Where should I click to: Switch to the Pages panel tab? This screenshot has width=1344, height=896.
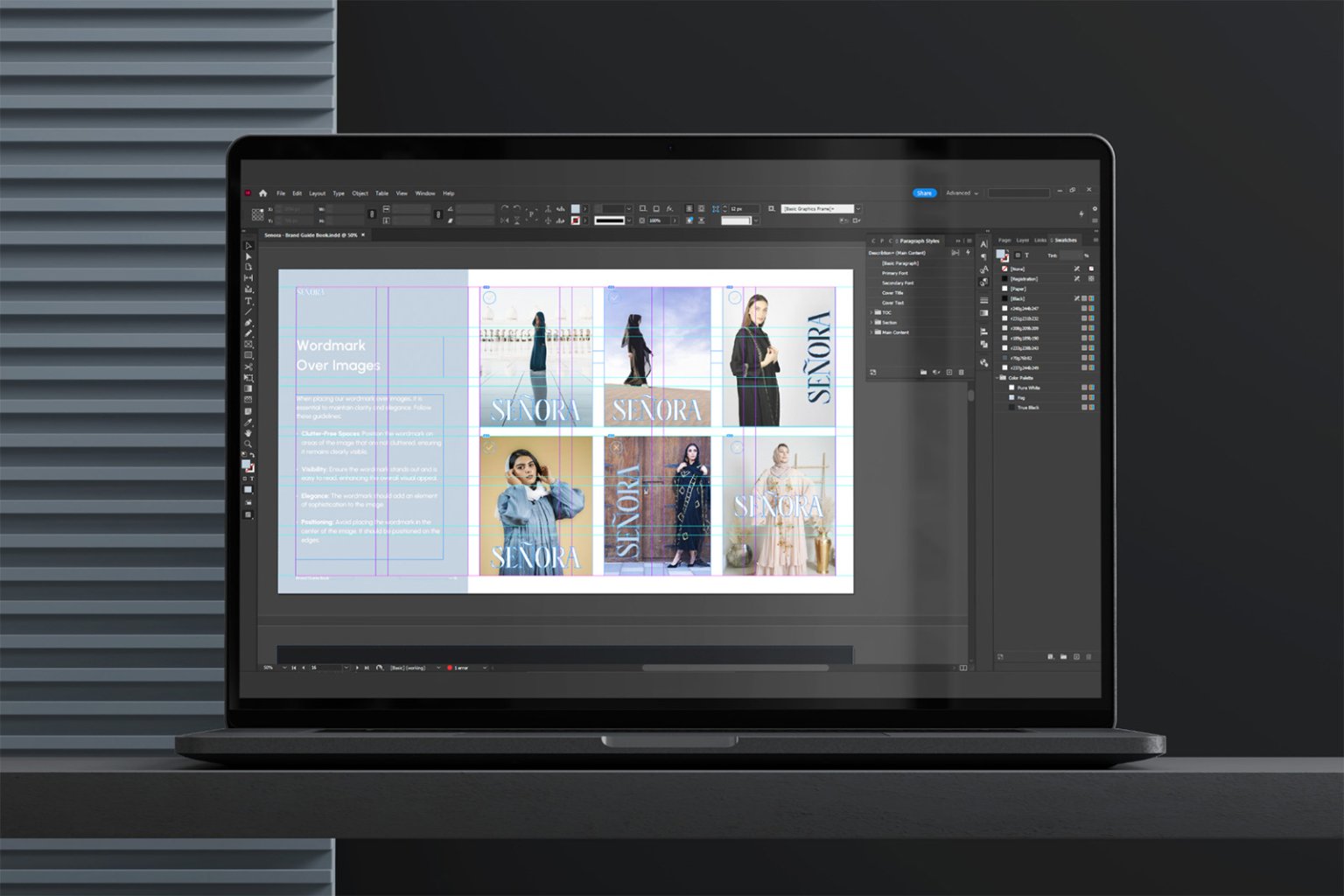[x=1004, y=240]
